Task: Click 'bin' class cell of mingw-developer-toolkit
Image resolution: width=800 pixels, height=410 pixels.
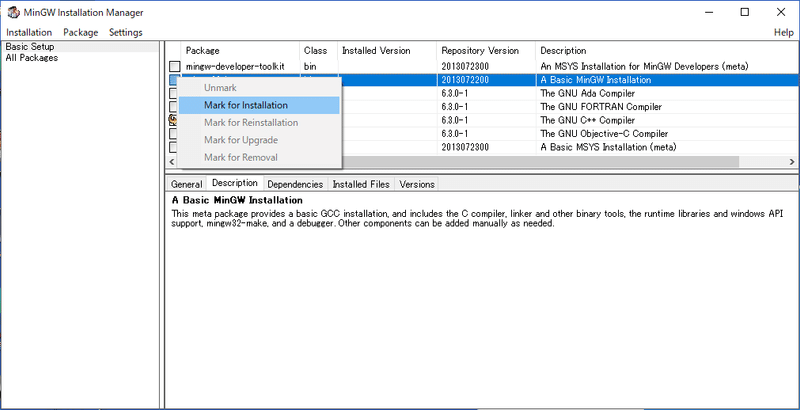Action: pyautogui.click(x=310, y=67)
